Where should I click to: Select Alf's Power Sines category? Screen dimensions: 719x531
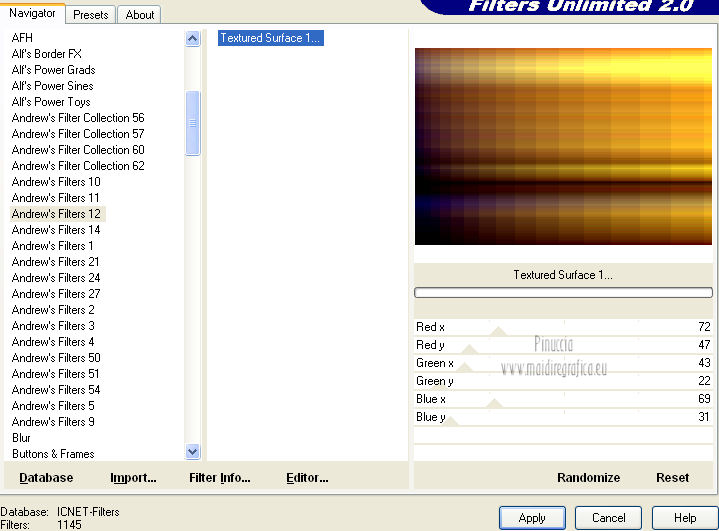(52, 86)
